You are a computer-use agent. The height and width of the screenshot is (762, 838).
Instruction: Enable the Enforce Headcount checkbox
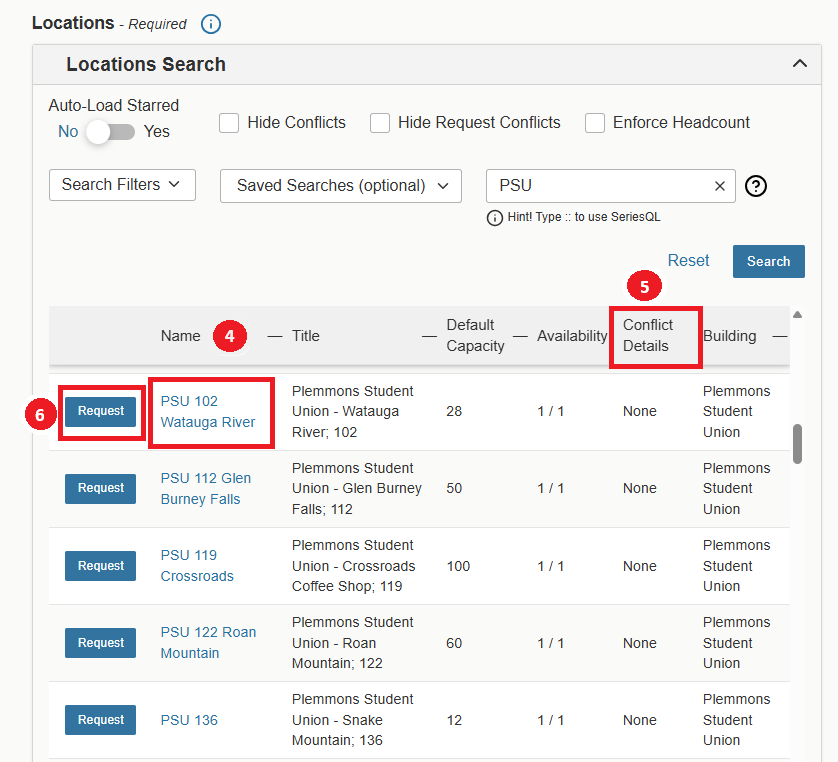coord(595,123)
